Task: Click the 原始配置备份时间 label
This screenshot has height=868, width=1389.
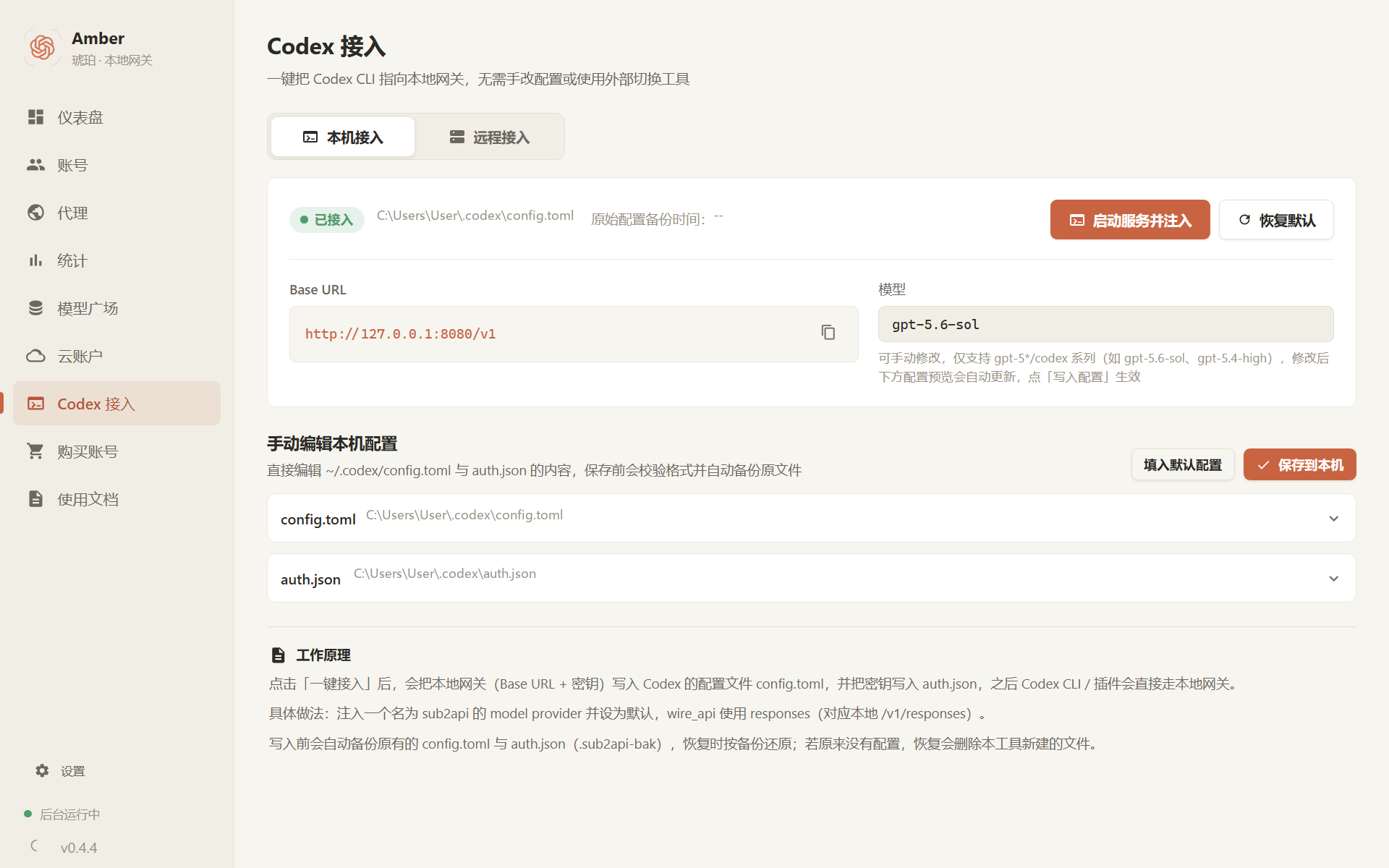Action: tap(648, 219)
